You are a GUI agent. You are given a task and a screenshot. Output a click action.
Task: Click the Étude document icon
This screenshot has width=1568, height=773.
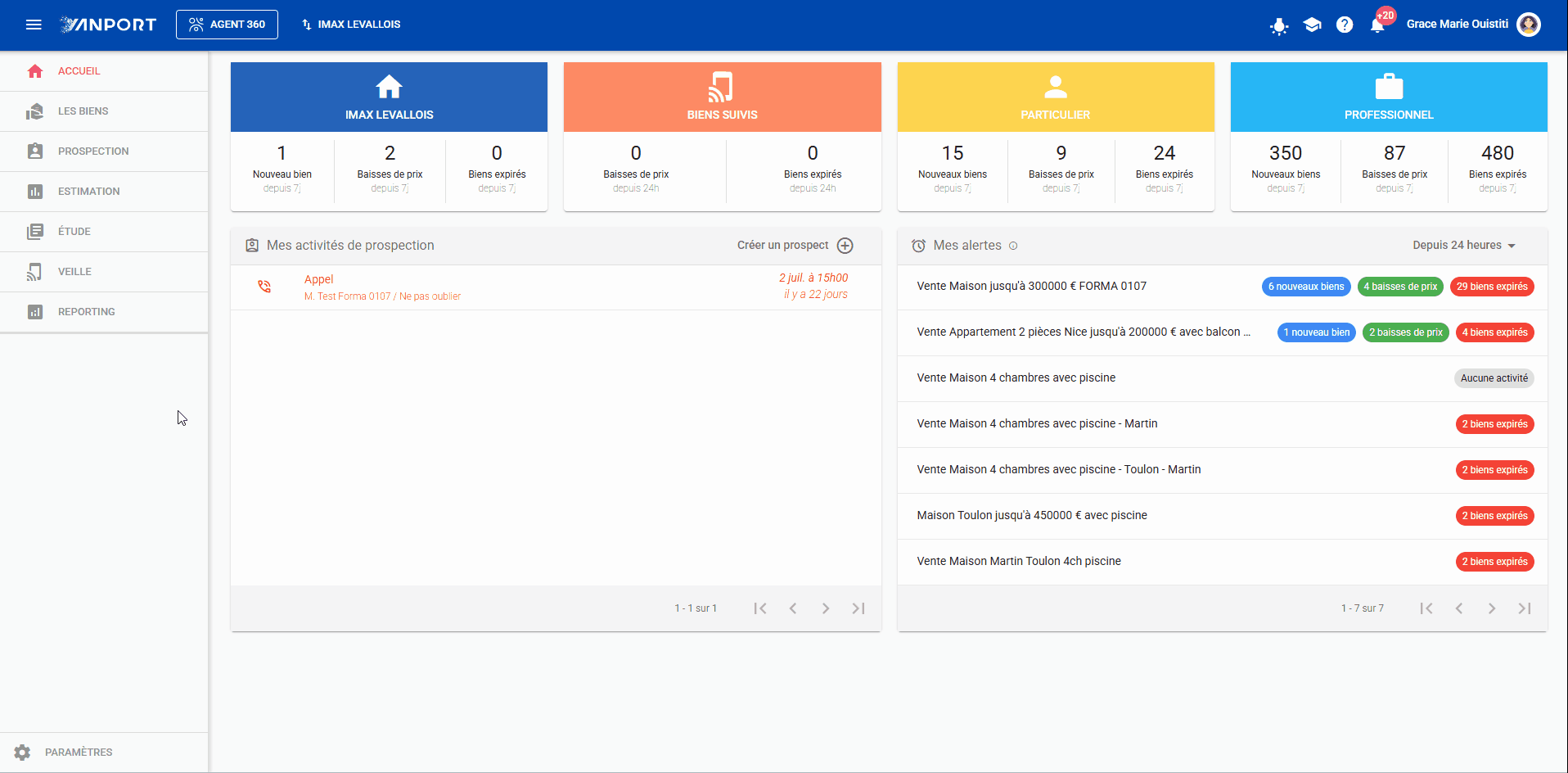coord(35,232)
